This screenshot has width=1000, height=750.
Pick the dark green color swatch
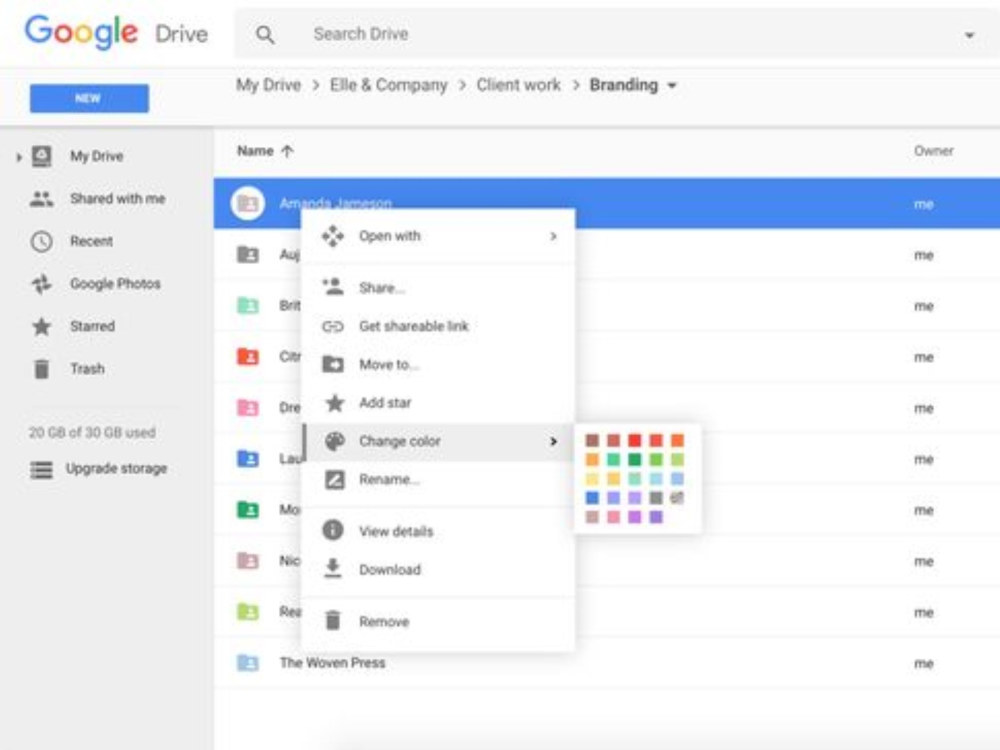635,459
